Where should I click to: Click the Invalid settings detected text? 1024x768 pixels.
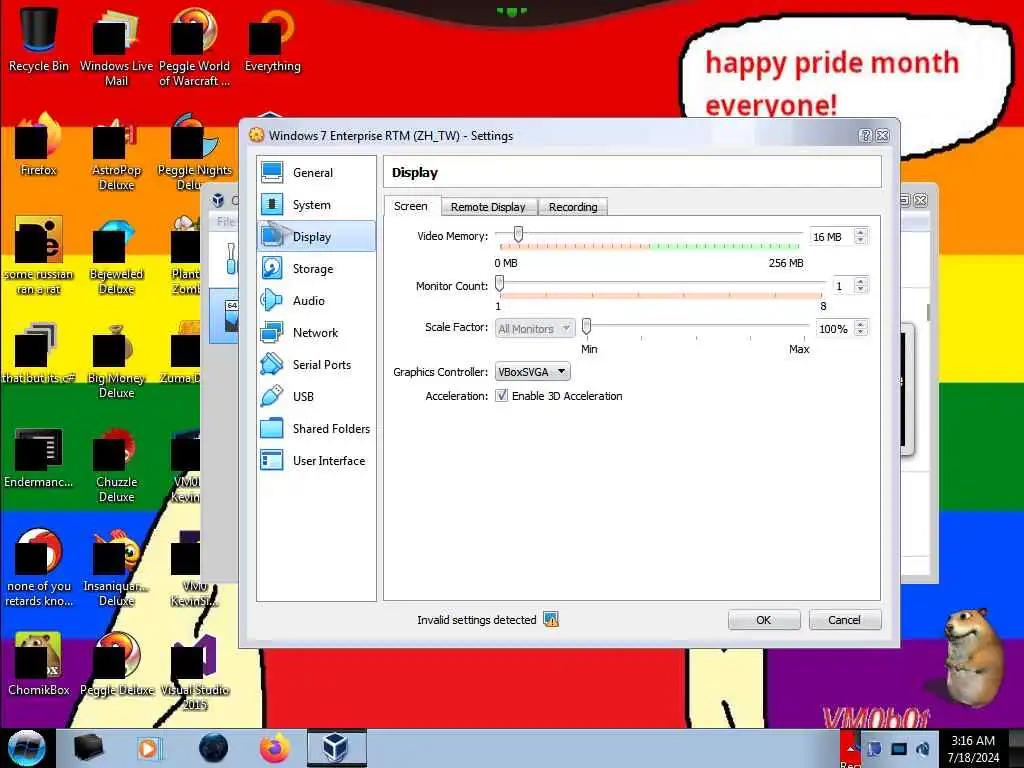point(476,620)
